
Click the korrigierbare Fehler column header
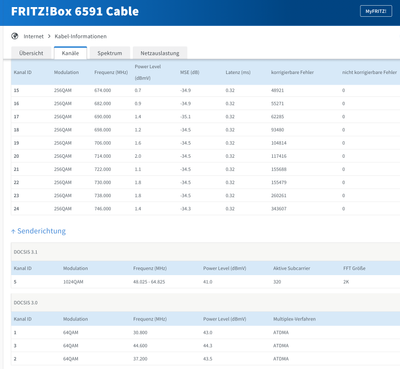[x=292, y=72]
